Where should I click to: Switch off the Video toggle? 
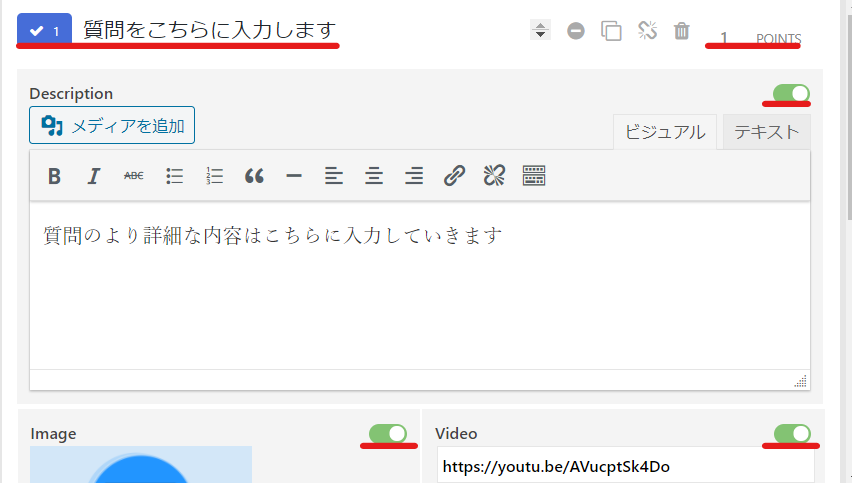click(793, 433)
